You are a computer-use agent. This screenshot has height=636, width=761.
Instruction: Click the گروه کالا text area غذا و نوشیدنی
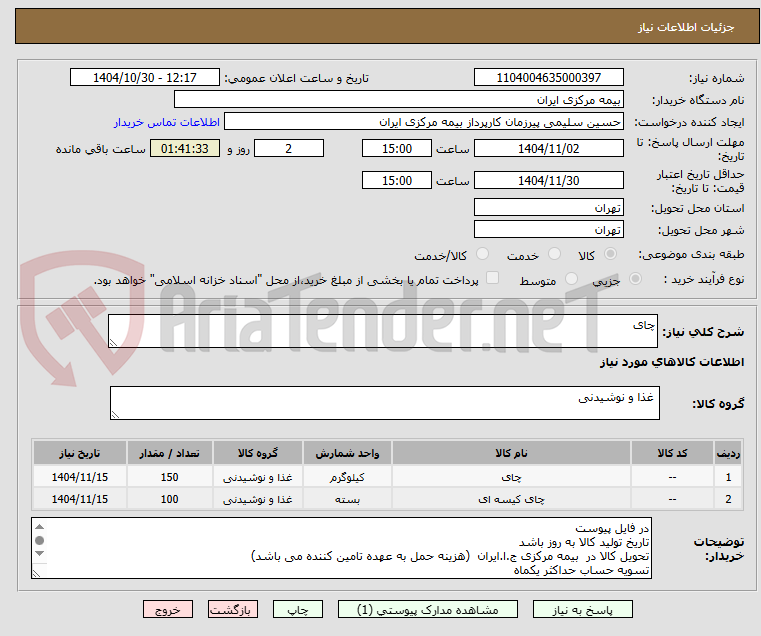tap(385, 402)
